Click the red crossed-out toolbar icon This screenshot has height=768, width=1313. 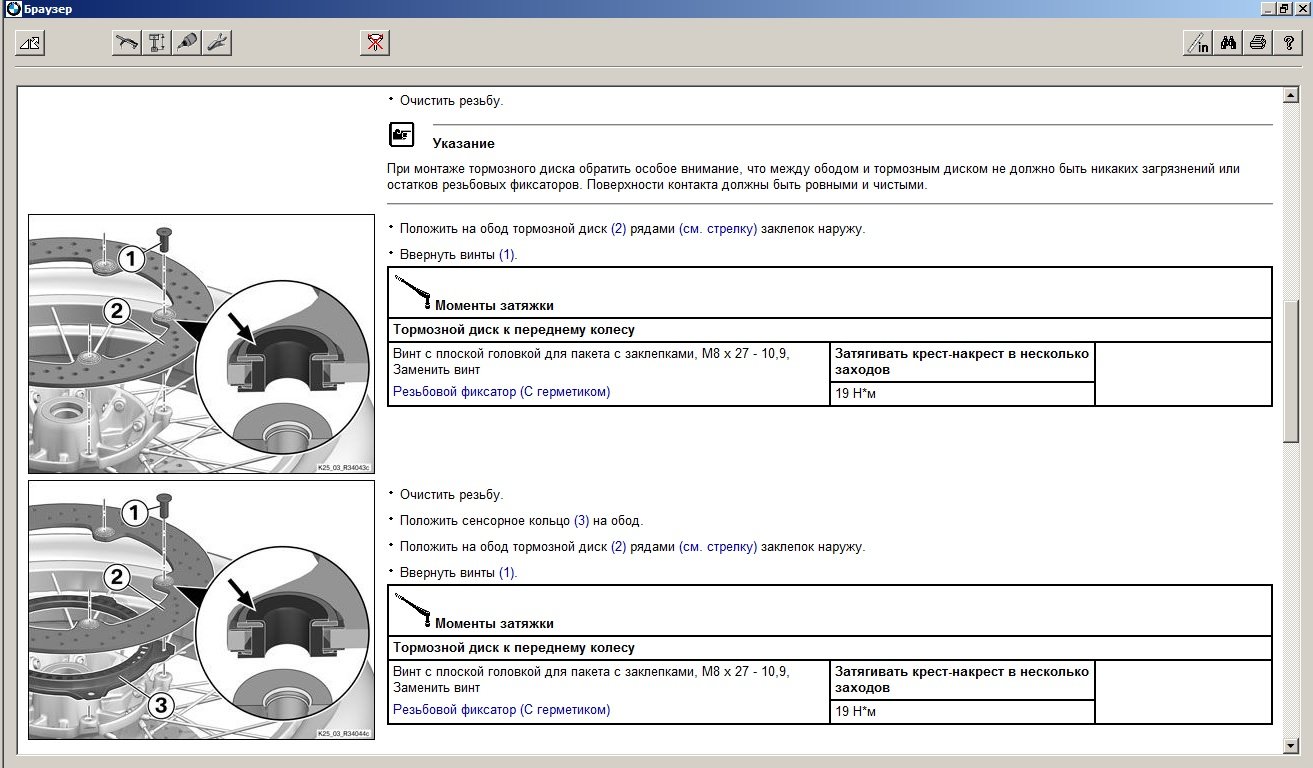point(375,43)
